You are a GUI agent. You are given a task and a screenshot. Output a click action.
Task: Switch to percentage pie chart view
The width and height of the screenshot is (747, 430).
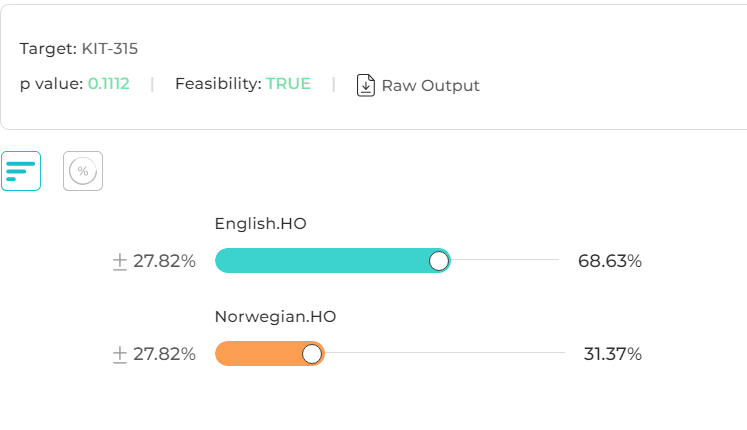click(x=83, y=171)
